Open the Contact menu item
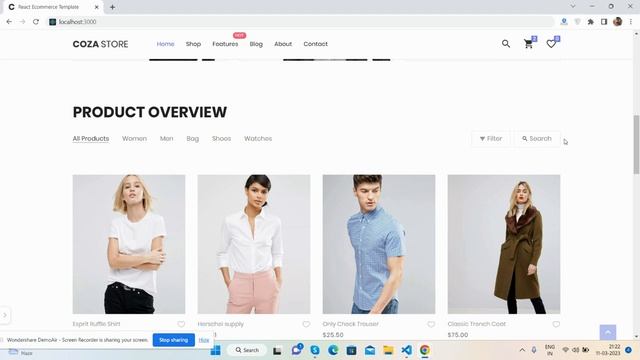Screen dimensions: 640x360 [315, 44]
